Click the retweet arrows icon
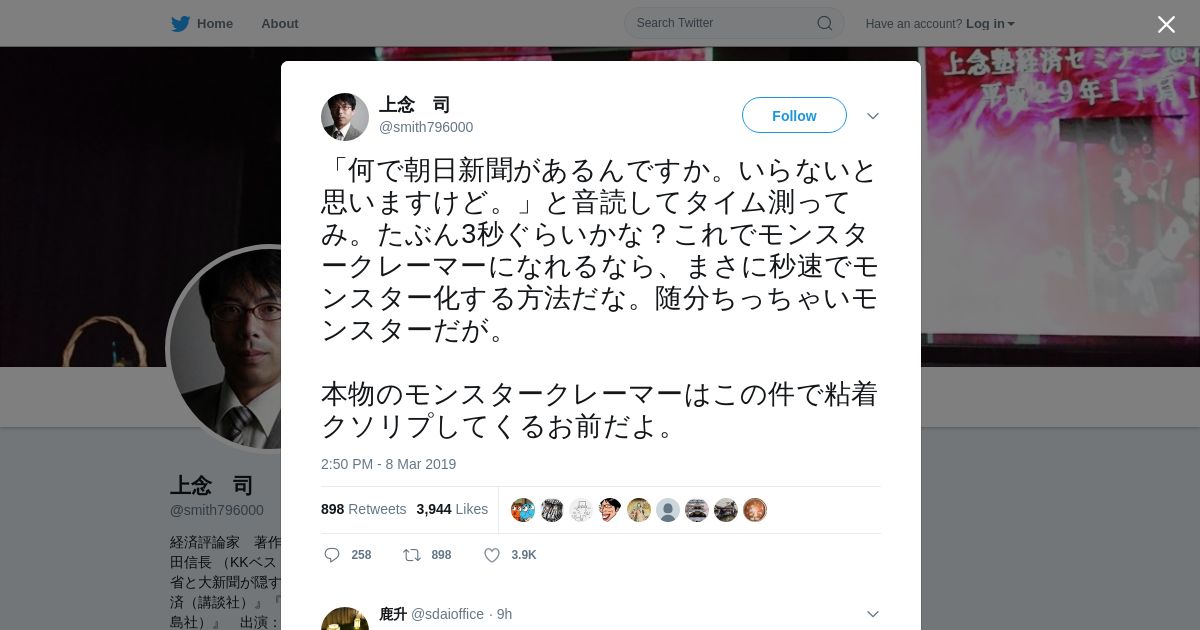This screenshot has height=630, width=1200. click(x=411, y=555)
